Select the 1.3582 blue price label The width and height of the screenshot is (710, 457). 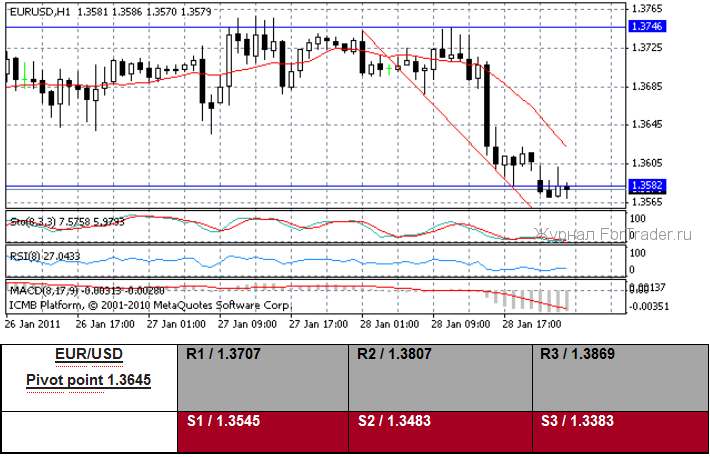click(x=647, y=185)
